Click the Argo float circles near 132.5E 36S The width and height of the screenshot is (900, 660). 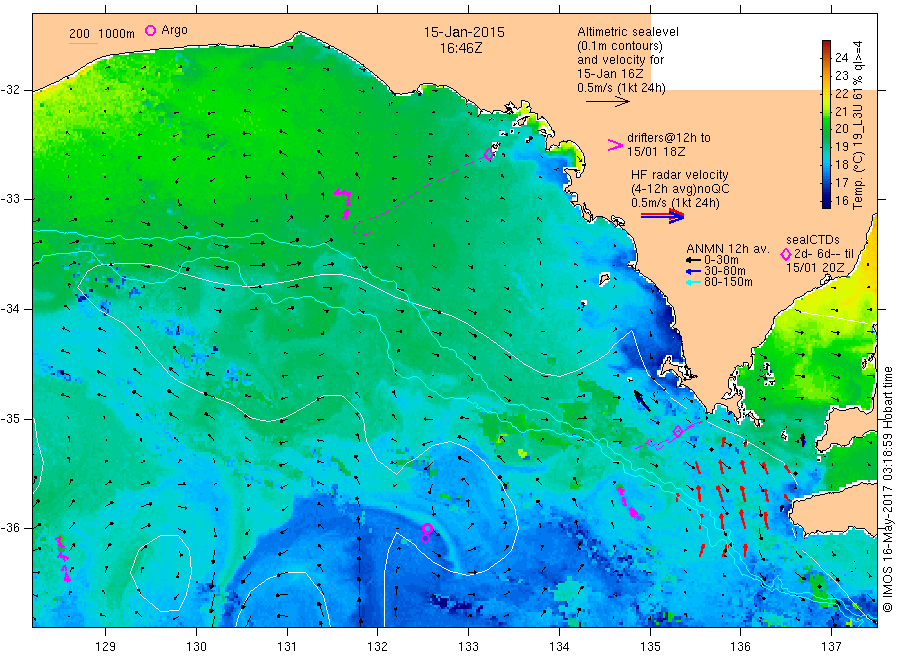coord(426,533)
